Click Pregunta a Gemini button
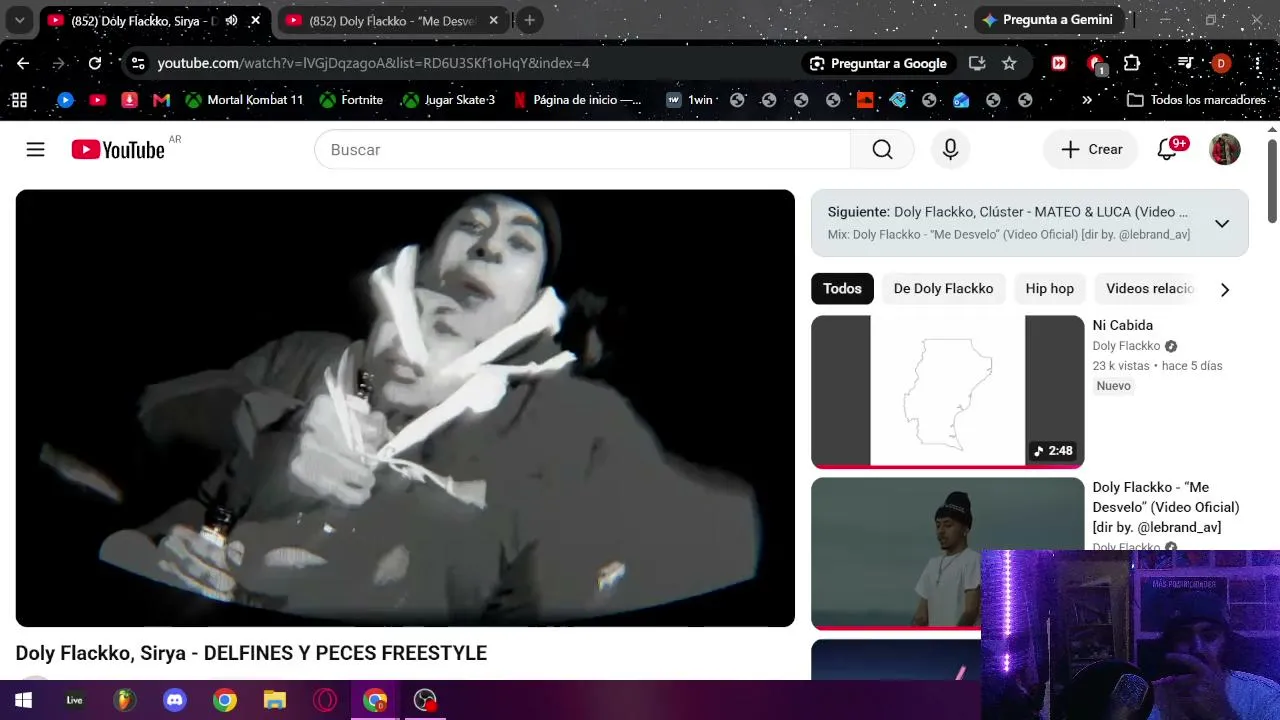This screenshot has width=1280, height=720. point(1047,20)
